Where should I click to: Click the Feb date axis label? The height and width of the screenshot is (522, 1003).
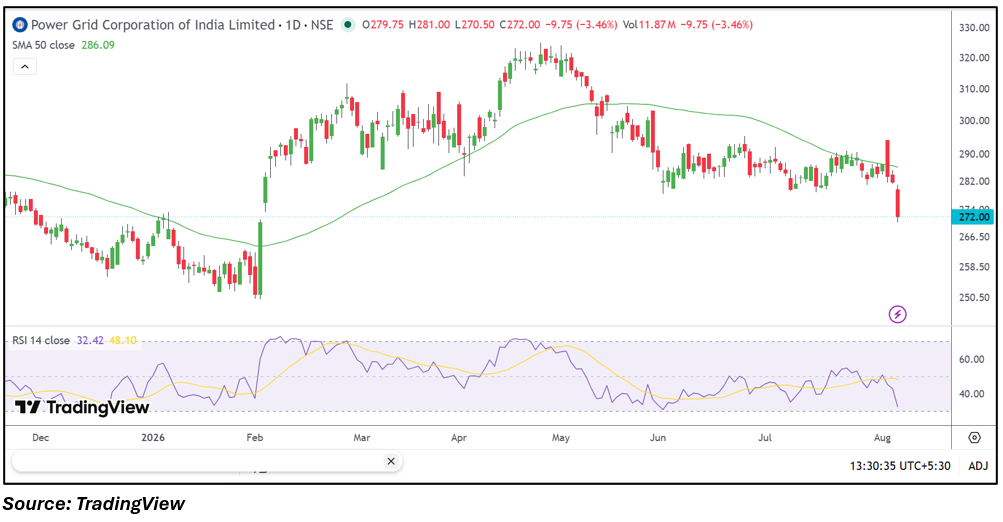point(255,438)
